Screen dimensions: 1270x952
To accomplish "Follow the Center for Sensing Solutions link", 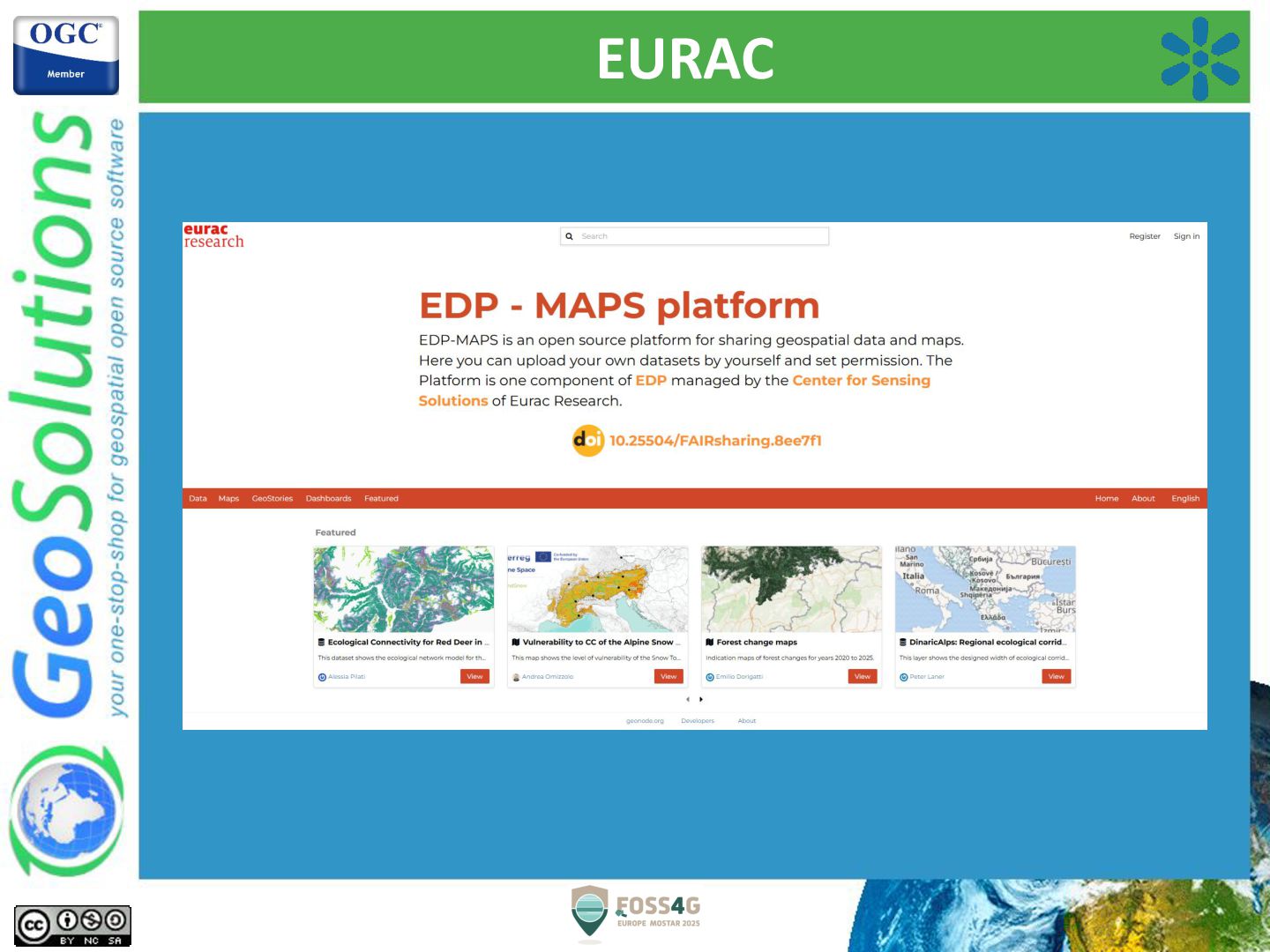I will 675,390.
